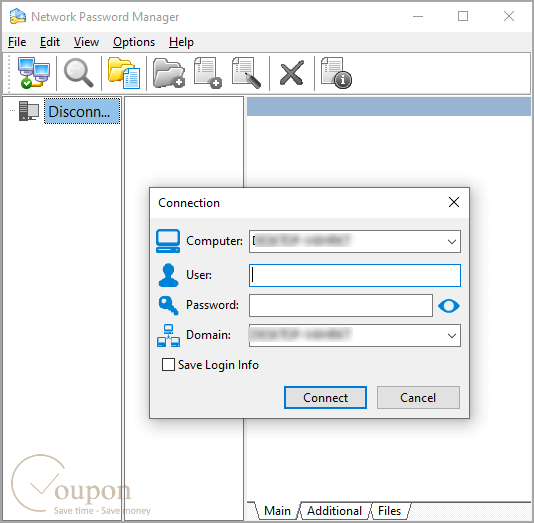Click the computer icon in tree
This screenshot has width=534, height=523.
pyautogui.click(x=29, y=111)
